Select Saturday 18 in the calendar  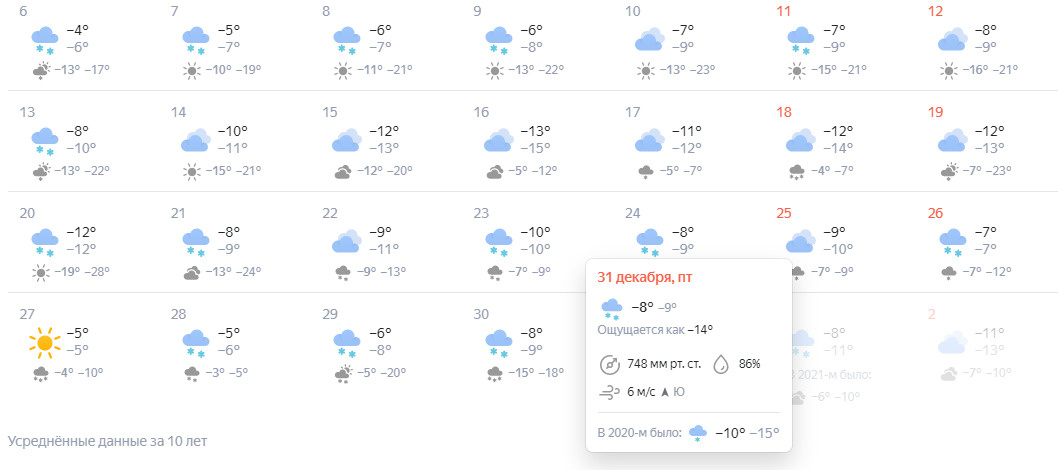click(x=783, y=112)
